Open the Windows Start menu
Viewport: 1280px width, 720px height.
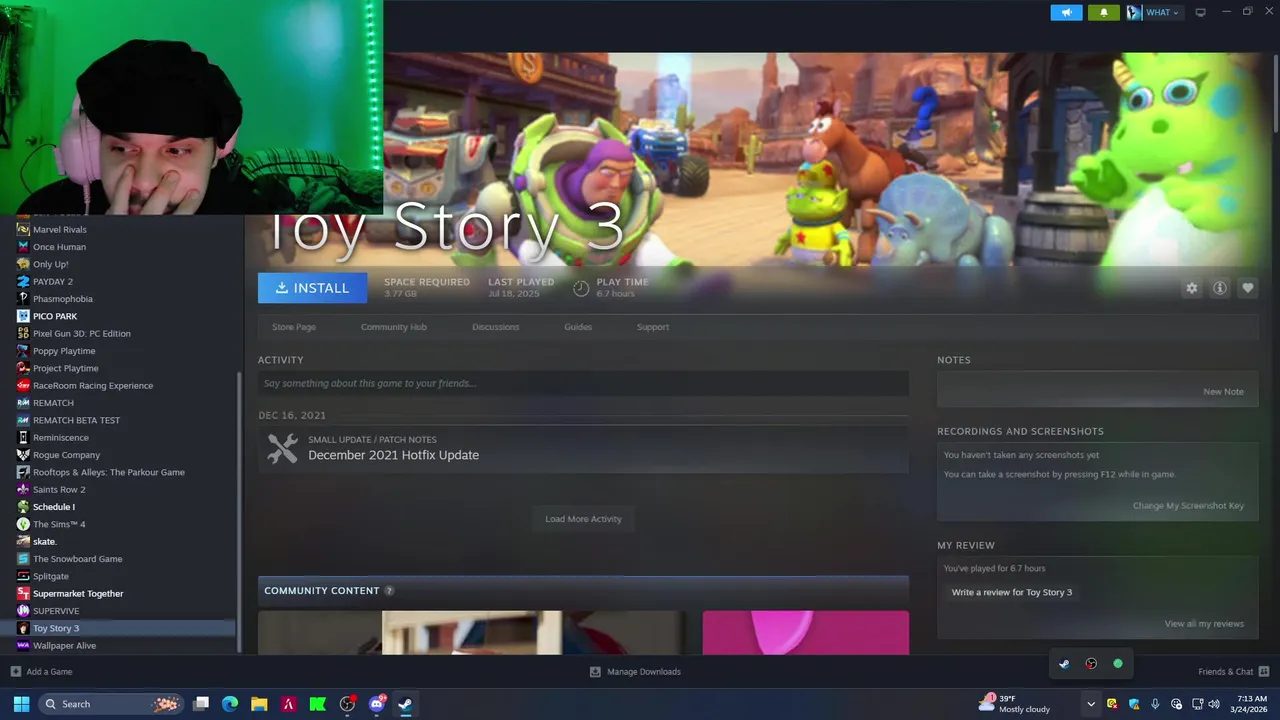click(x=21, y=704)
